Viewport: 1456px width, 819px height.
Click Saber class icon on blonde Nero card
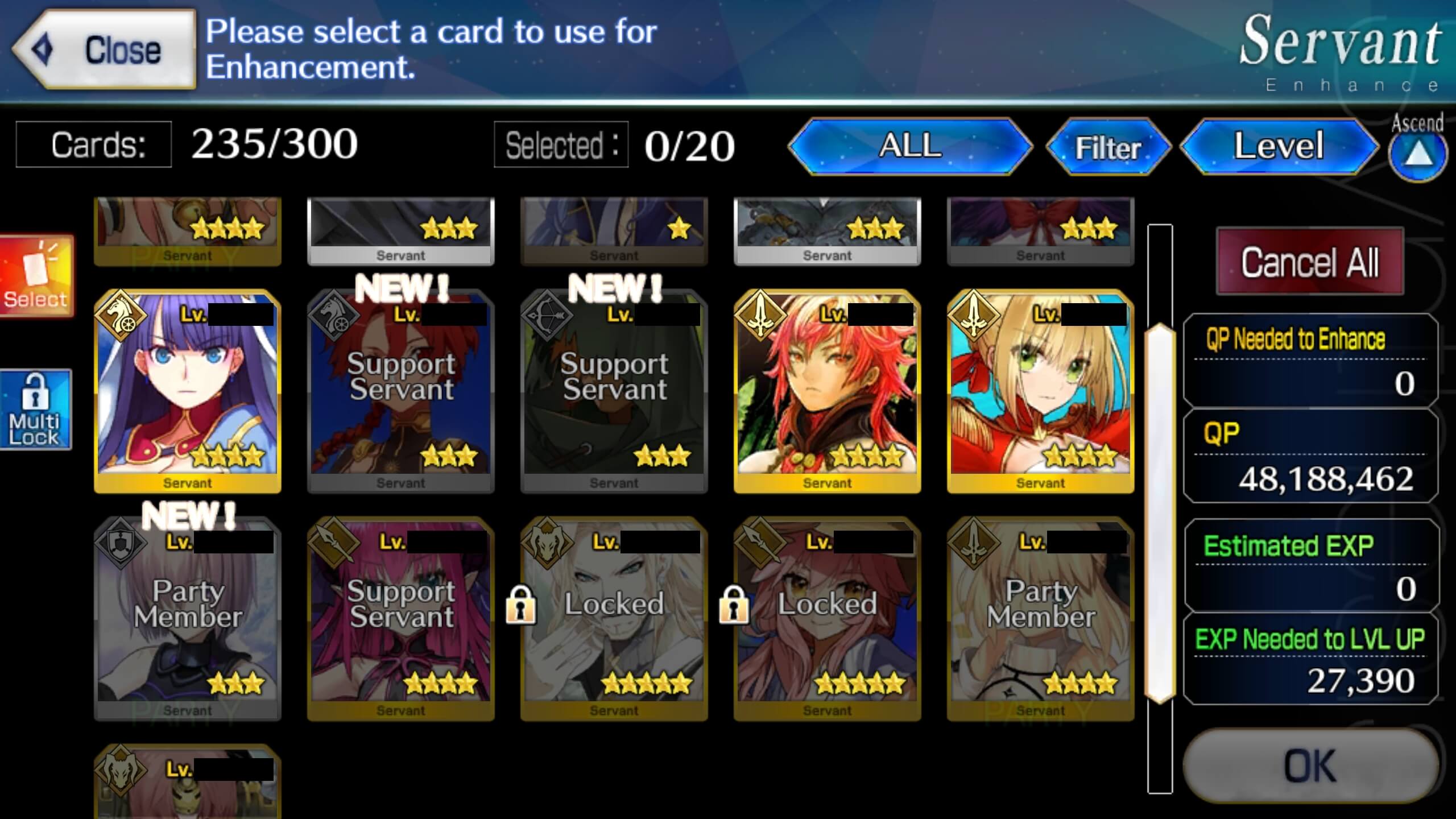click(x=973, y=315)
